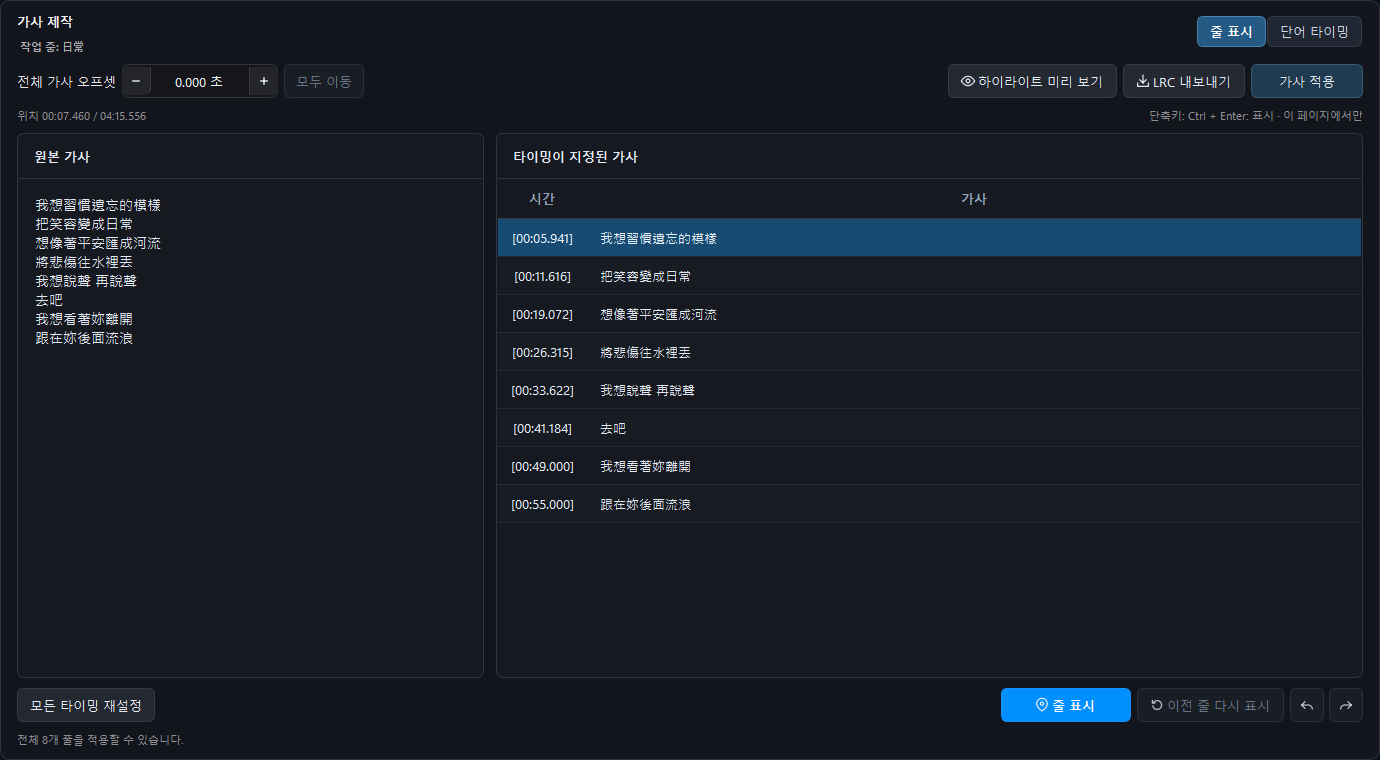This screenshot has width=1380, height=760.
Task: Click the redo arrow icon button
Action: (1346, 705)
